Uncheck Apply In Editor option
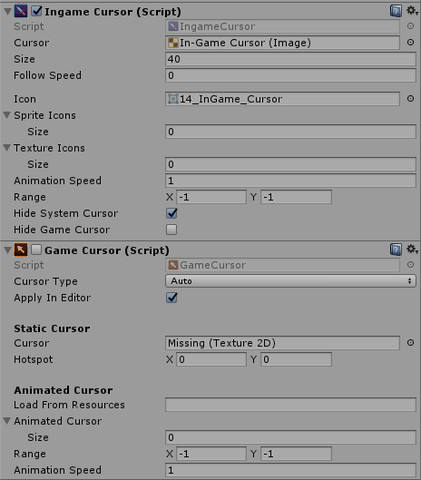This screenshot has width=421, height=480. click(x=172, y=297)
